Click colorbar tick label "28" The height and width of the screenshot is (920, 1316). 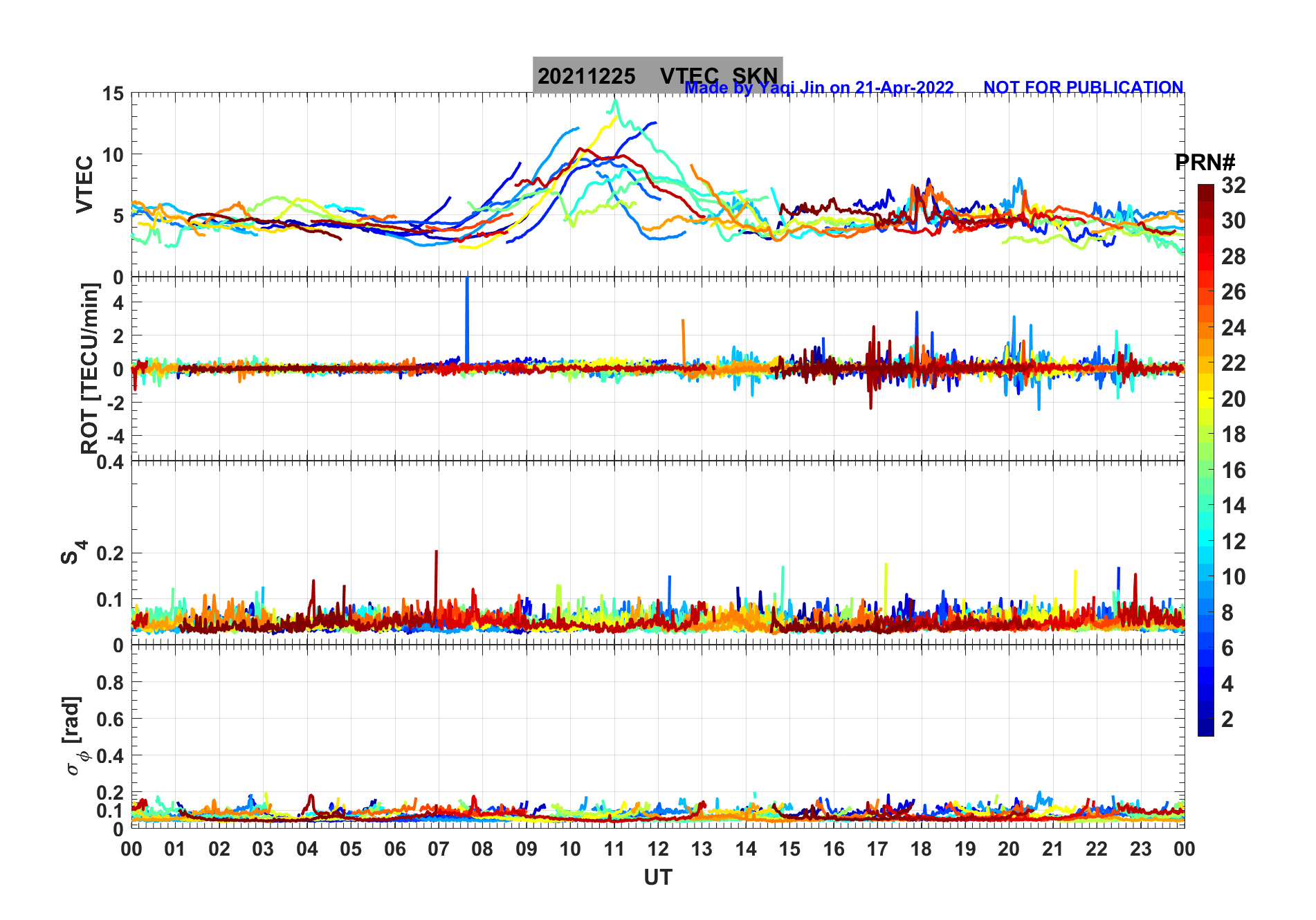(1233, 257)
